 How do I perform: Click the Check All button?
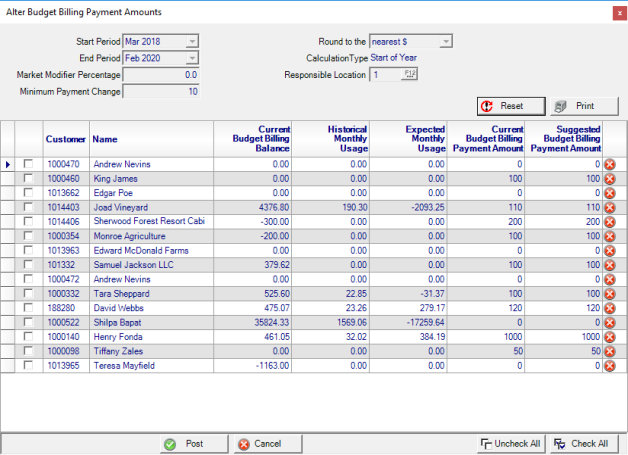pyautogui.click(x=583, y=443)
